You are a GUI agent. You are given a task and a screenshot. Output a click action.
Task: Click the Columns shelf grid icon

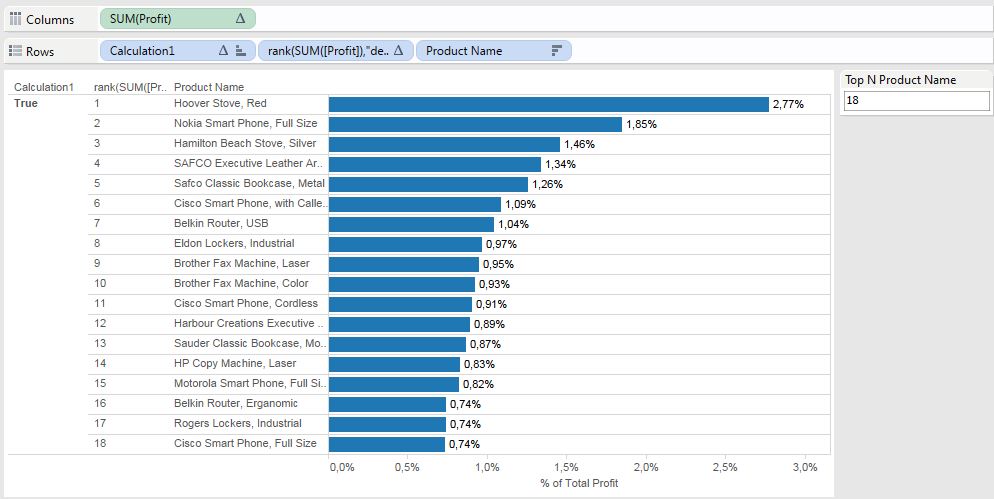pyautogui.click(x=15, y=19)
